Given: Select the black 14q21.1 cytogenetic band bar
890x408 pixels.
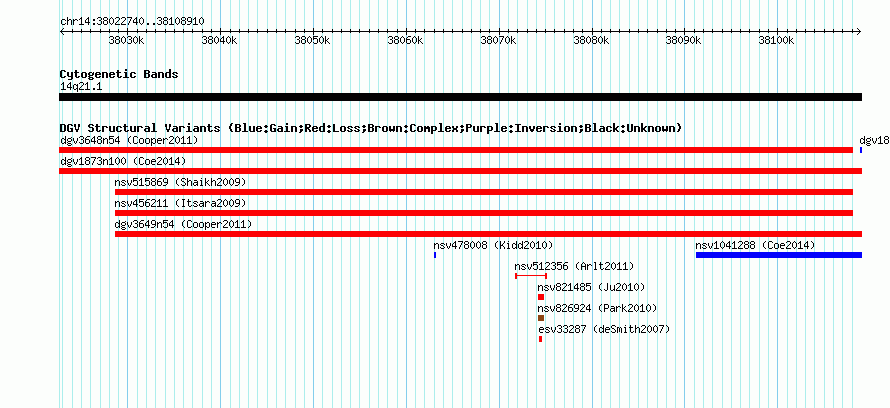Looking at the screenshot, I should click(x=460, y=97).
